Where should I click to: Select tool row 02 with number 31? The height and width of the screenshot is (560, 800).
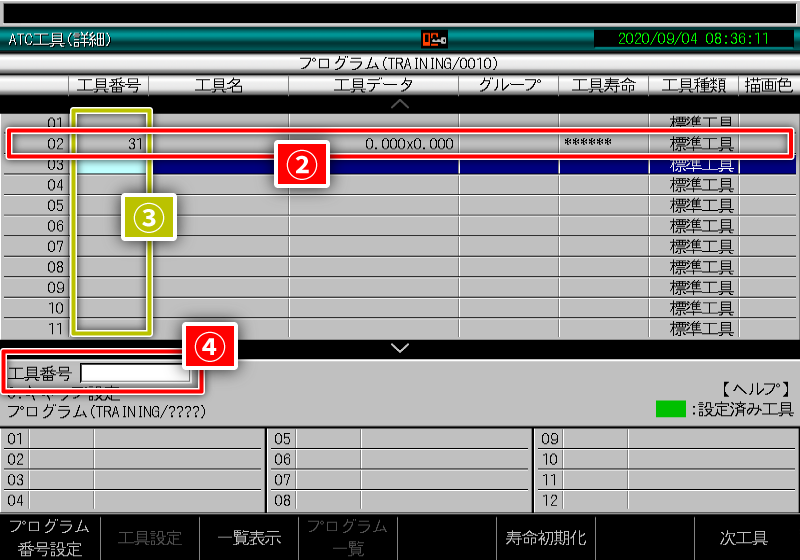click(x=400, y=144)
